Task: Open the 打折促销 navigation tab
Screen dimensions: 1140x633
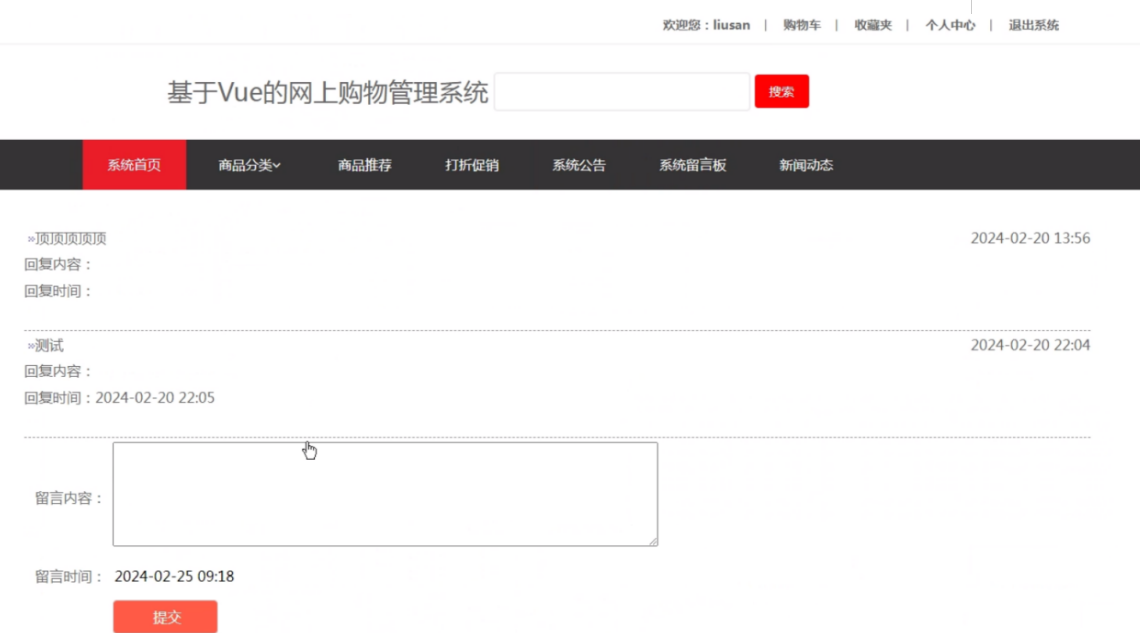Action: (472, 165)
